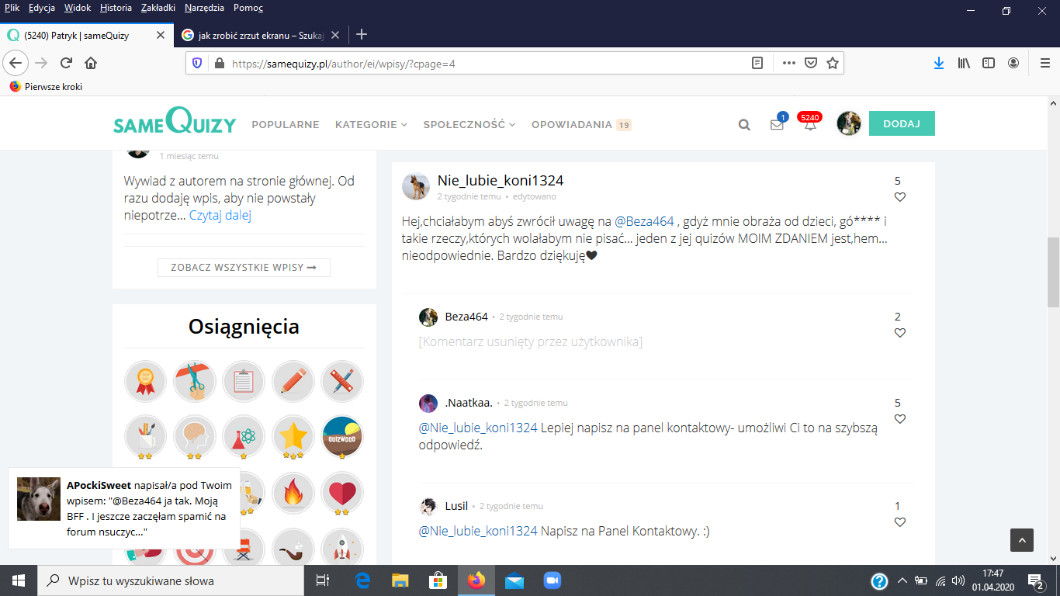Click the Firefox home button

(91, 62)
